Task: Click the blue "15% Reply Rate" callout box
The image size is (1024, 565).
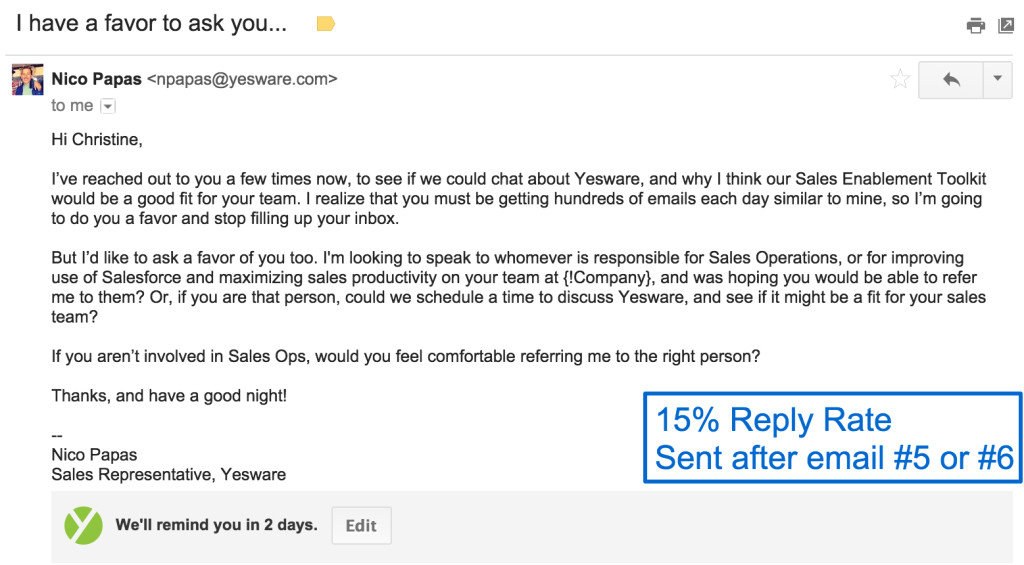Action: tap(832, 438)
